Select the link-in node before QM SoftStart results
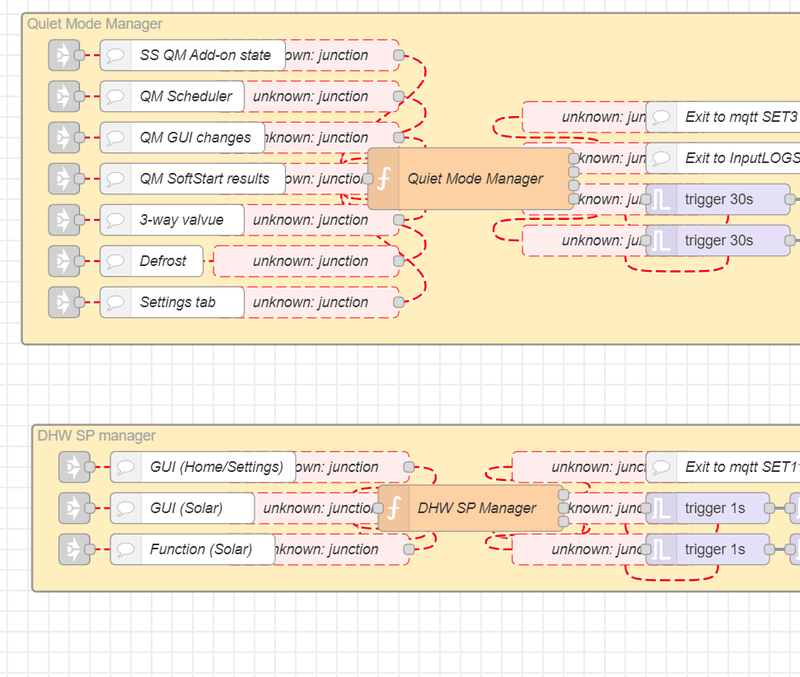The height and width of the screenshot is (677, 800). (x=64, y=179)
